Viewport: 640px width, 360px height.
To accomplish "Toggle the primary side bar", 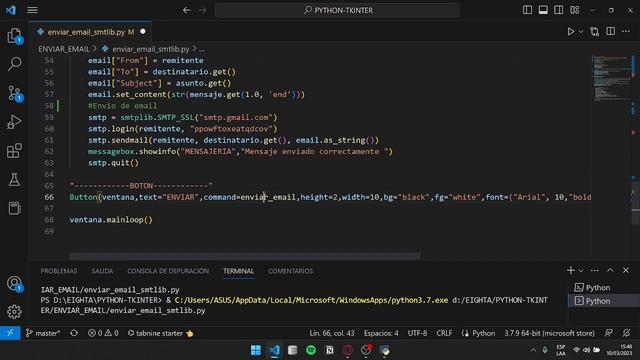I will pyautogui.click(x=527, y=10).
